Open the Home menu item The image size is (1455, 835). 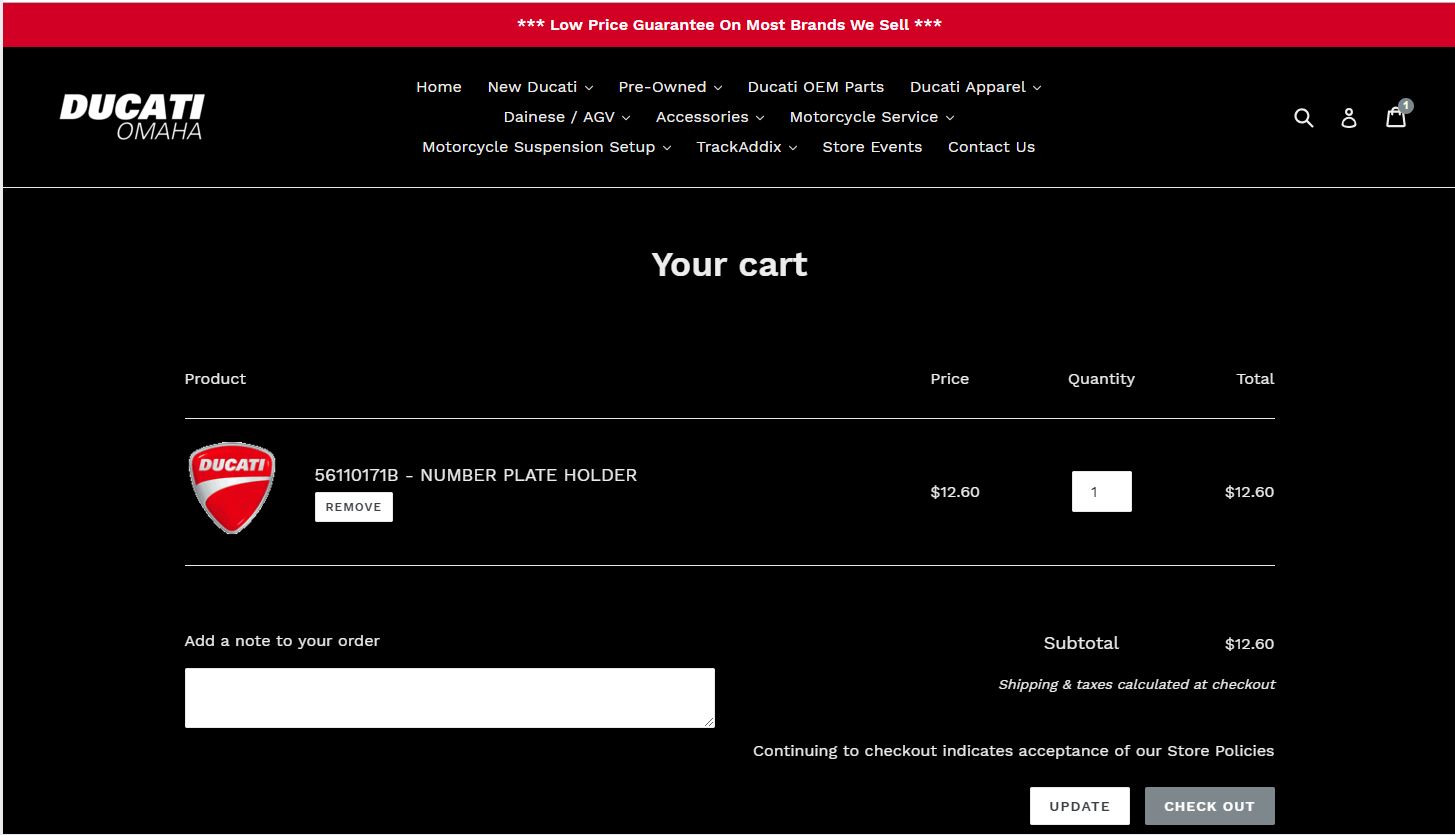pyautogui.click(x=439, y=87)
